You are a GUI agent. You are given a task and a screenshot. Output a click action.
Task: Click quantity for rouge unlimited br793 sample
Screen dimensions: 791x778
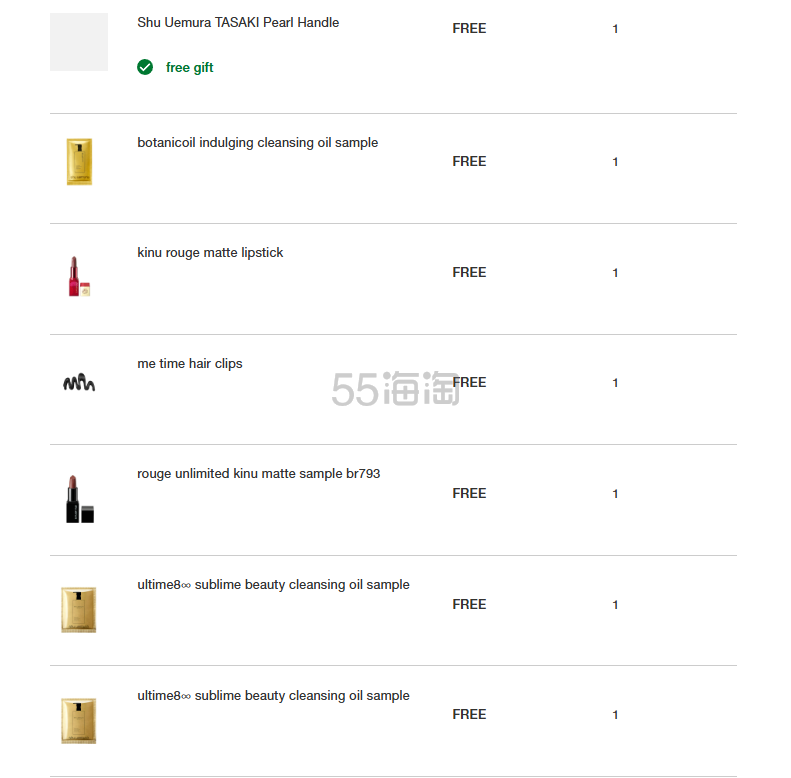[615, 494]
